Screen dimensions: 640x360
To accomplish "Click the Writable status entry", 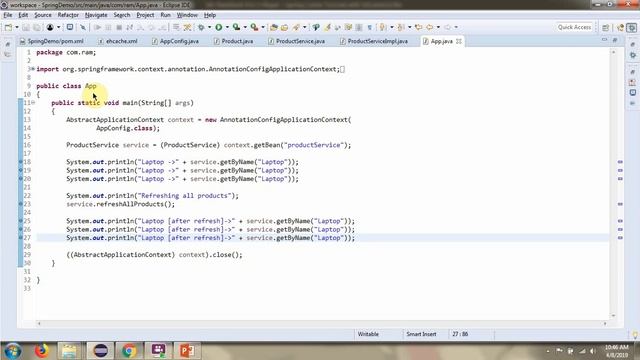I will [368, 334].
